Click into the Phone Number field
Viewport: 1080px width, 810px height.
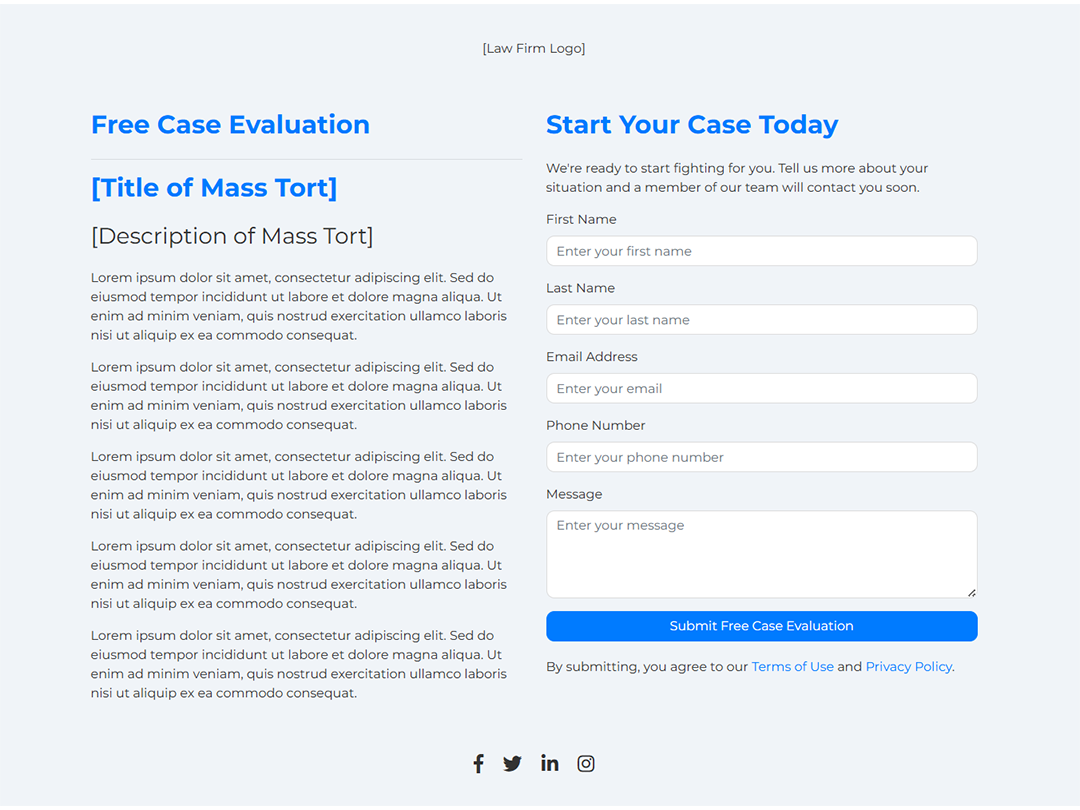[x=762, y=457]
